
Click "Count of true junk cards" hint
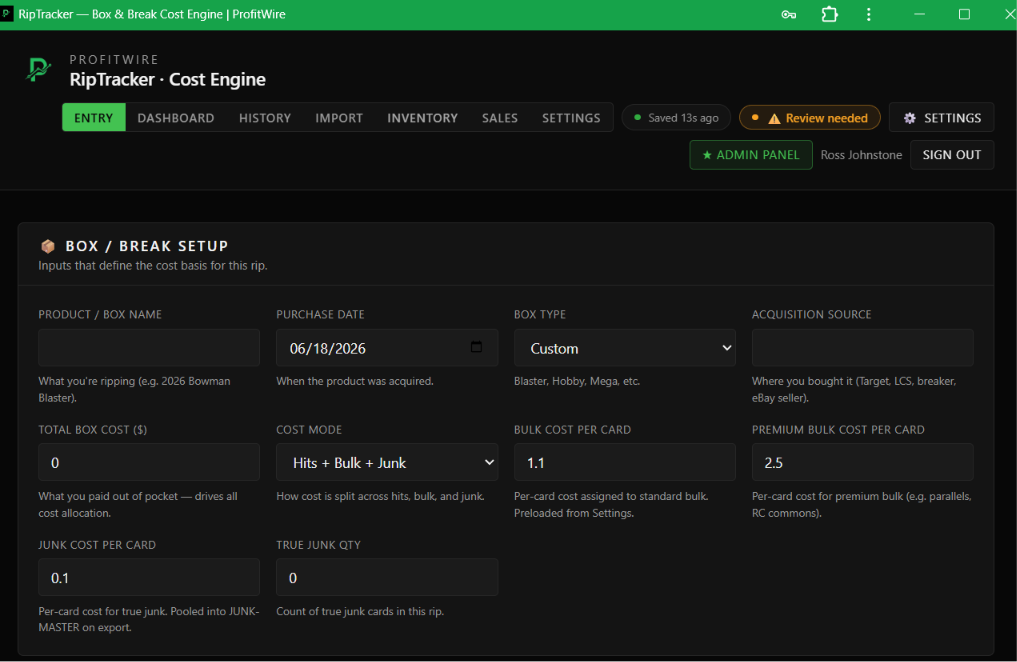(360, 611)
